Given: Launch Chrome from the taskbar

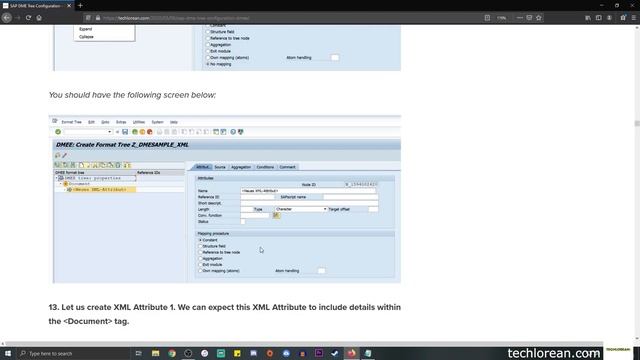Looking at the screenshot, I should point(172,353).
